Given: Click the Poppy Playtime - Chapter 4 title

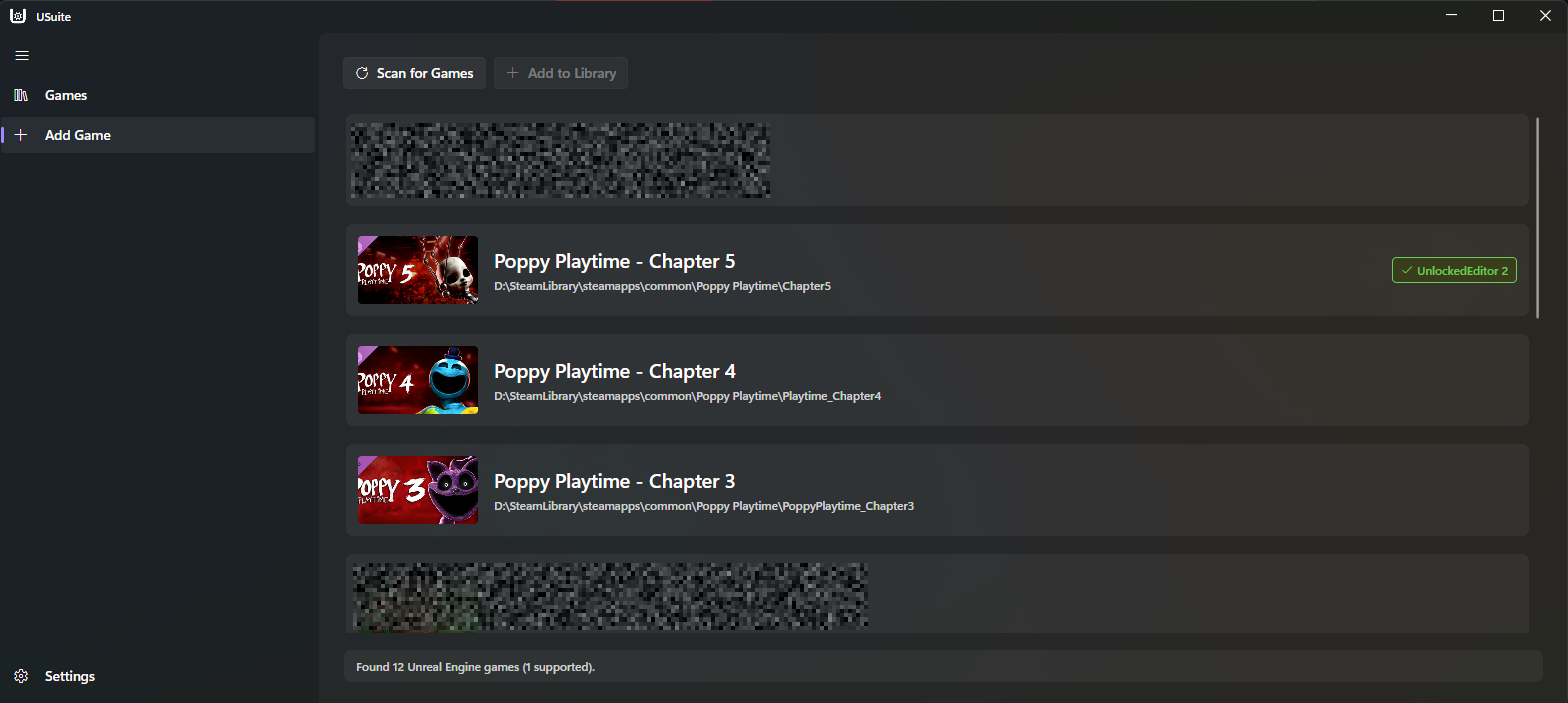Looking at the screenshot, I should [x=614, y=371].
